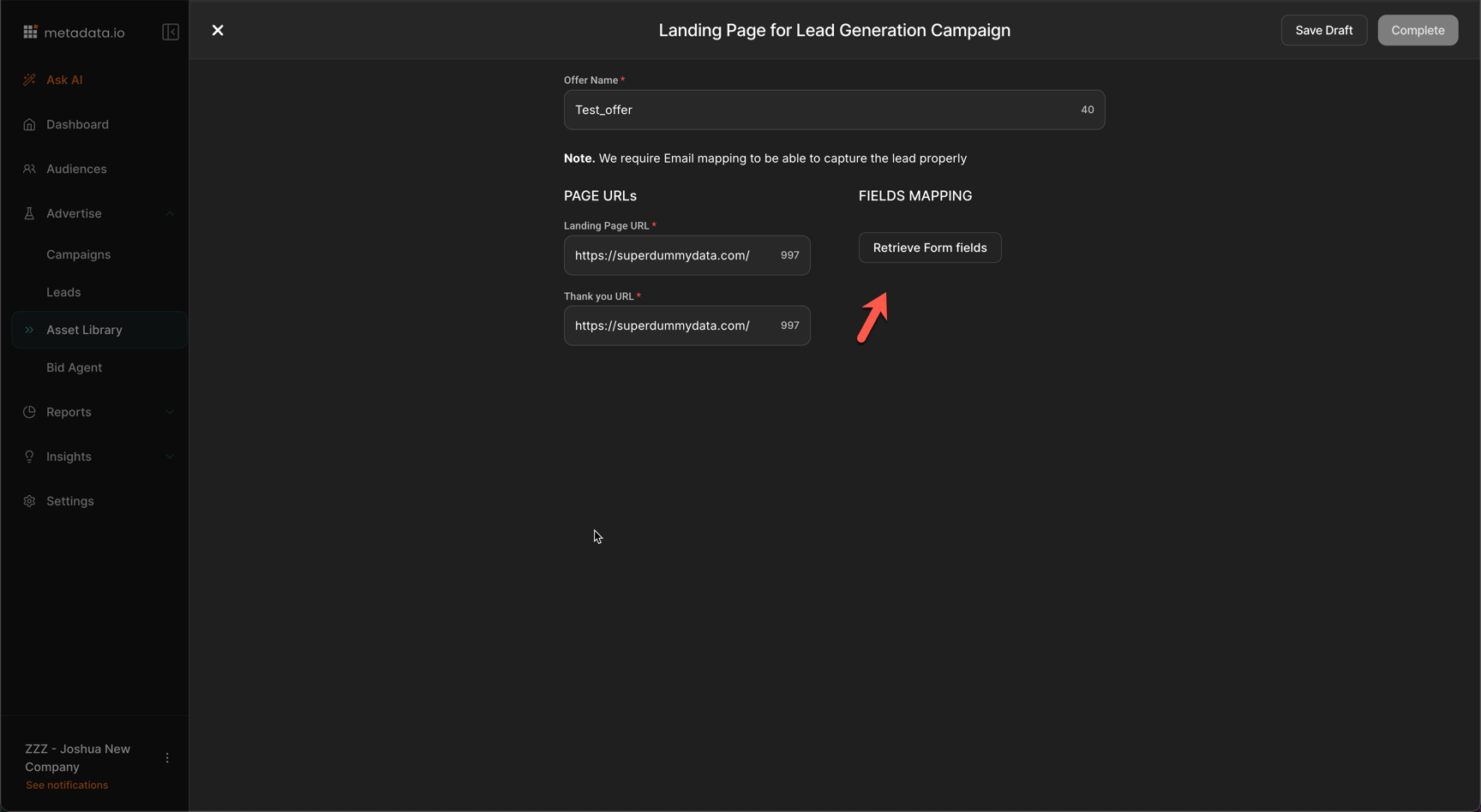This screenshot has height=812, width=1481.
Task: Expand the Insights section chevron
Action: 170,457
